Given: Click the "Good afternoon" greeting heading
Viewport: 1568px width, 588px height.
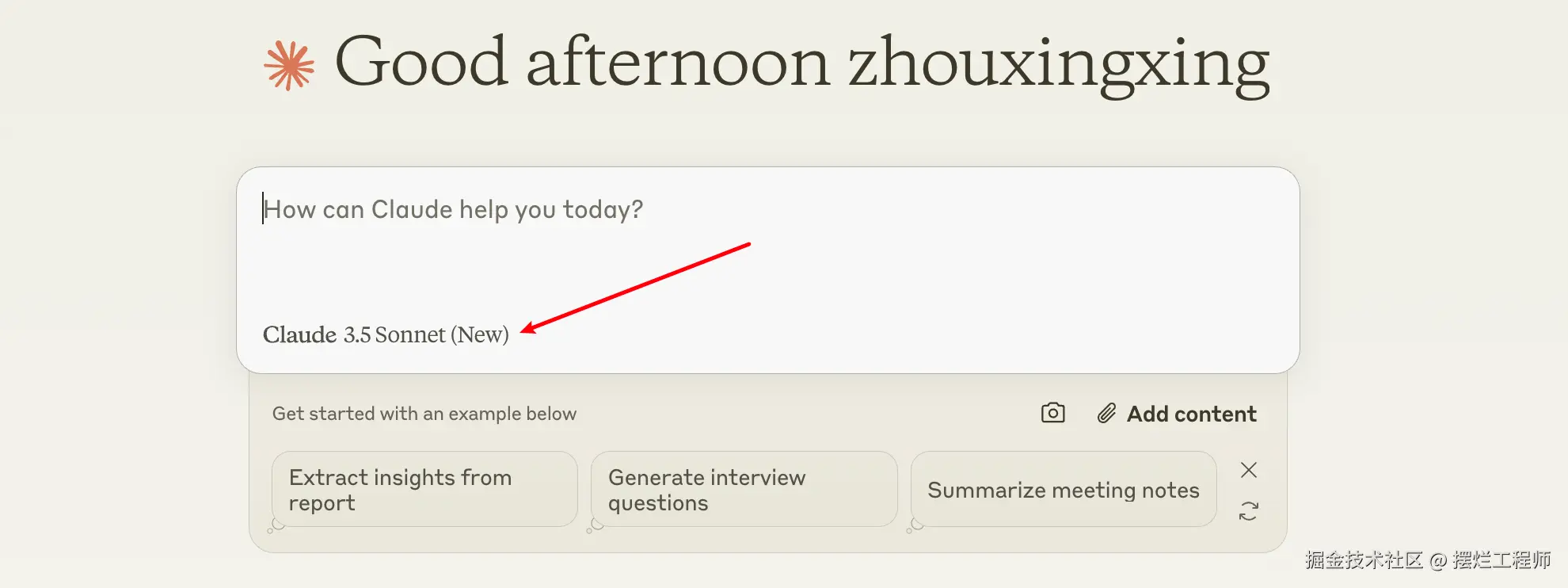Looking at the screenshot, I should tap(582, 63).
